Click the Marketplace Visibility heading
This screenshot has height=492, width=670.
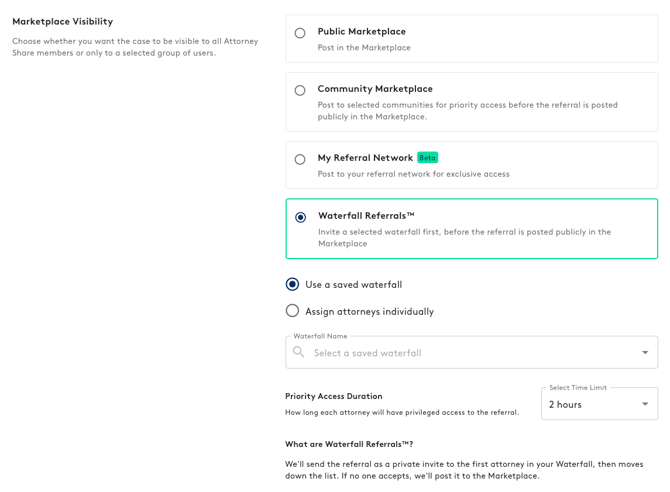click(x=62, y=21)
